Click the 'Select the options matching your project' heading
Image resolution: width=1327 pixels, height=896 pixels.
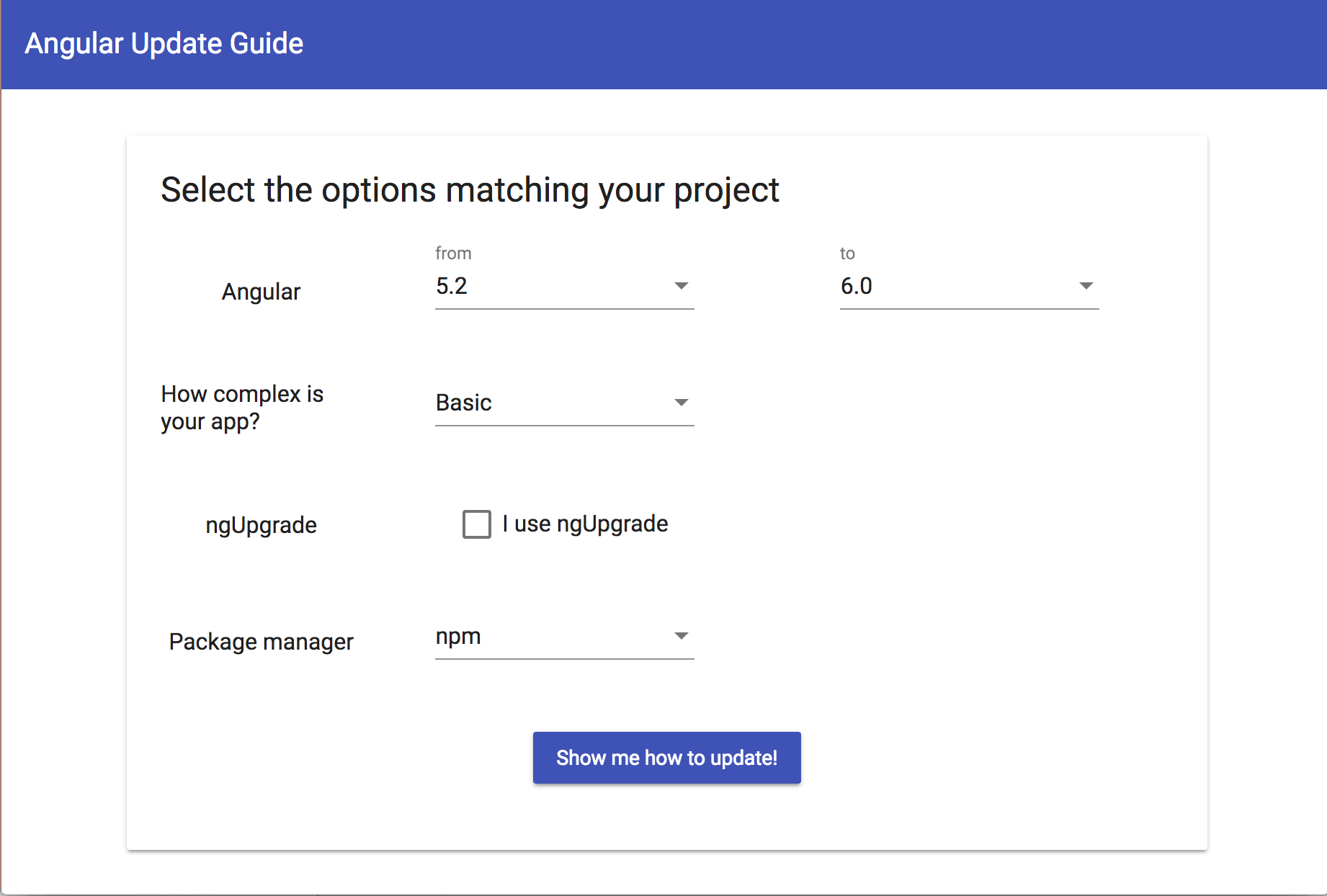pos(470,190)
